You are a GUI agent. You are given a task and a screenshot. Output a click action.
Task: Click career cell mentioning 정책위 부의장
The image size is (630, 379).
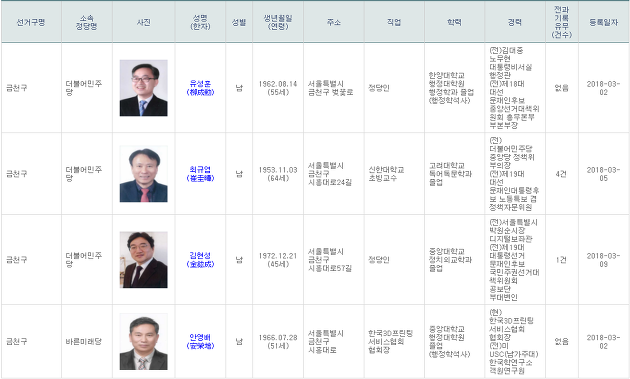[514, 174]
